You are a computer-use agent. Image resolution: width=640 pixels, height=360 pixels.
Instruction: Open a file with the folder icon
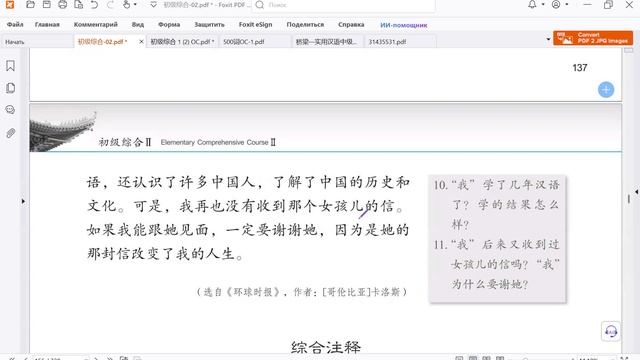(30, 4)
